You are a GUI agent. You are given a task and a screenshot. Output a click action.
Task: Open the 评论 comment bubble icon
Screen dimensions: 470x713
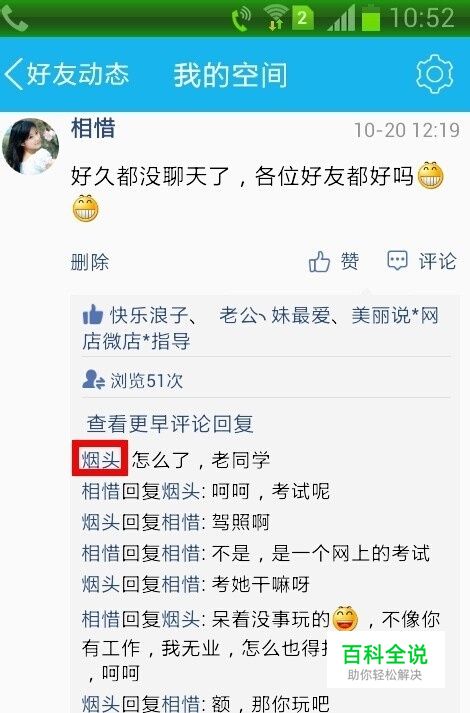tap(397, 261)
